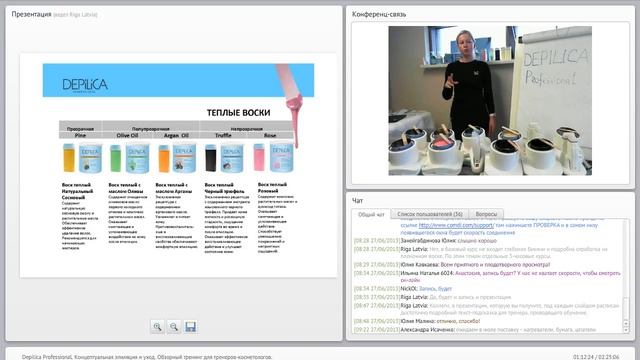Click the DEPILICA logo on the slide
The height and width of the screenshot is (360, 640).
click(85, 85)
